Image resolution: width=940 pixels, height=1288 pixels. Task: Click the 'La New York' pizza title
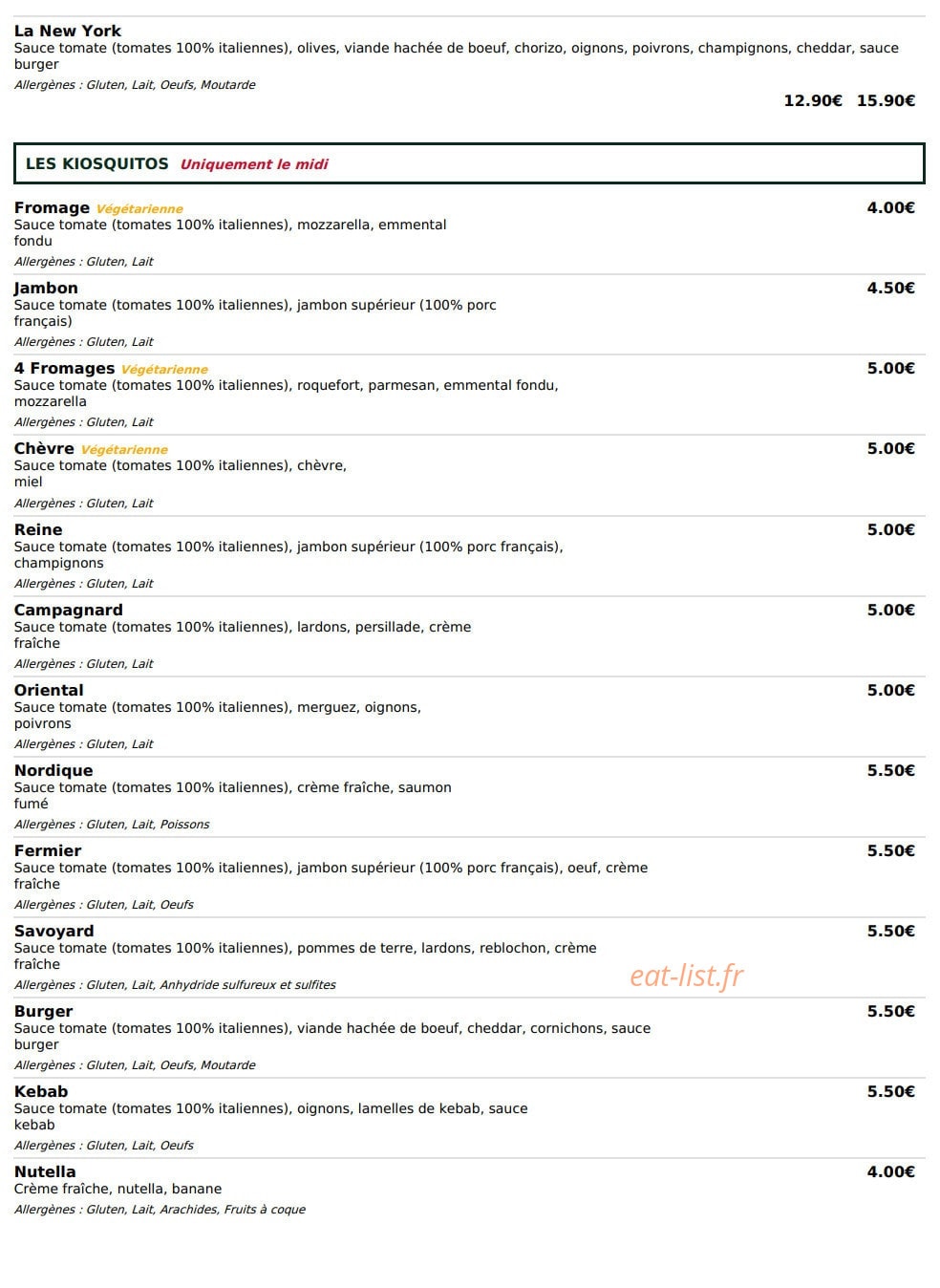click(68, 31)
